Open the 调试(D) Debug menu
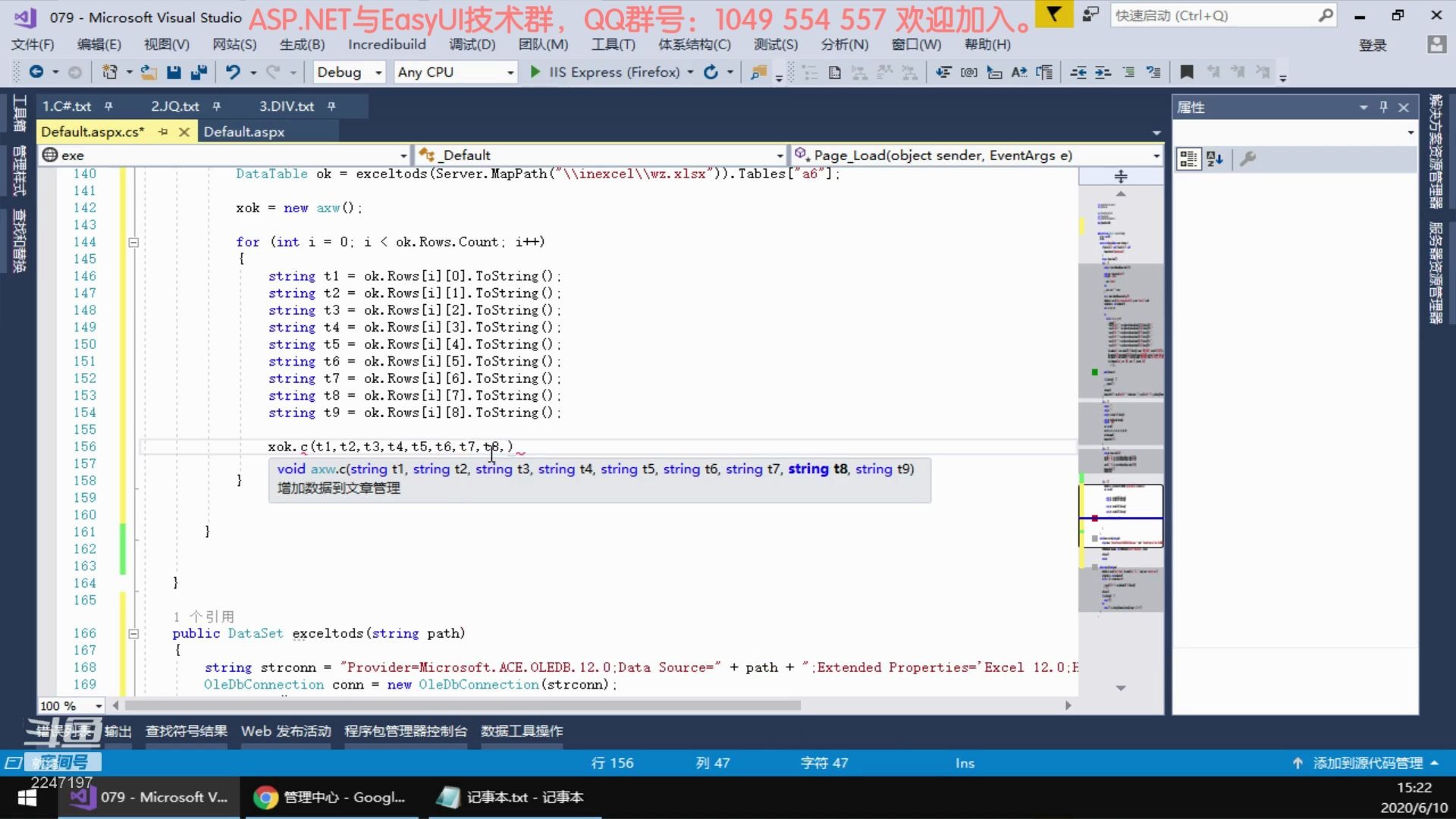 472,45
